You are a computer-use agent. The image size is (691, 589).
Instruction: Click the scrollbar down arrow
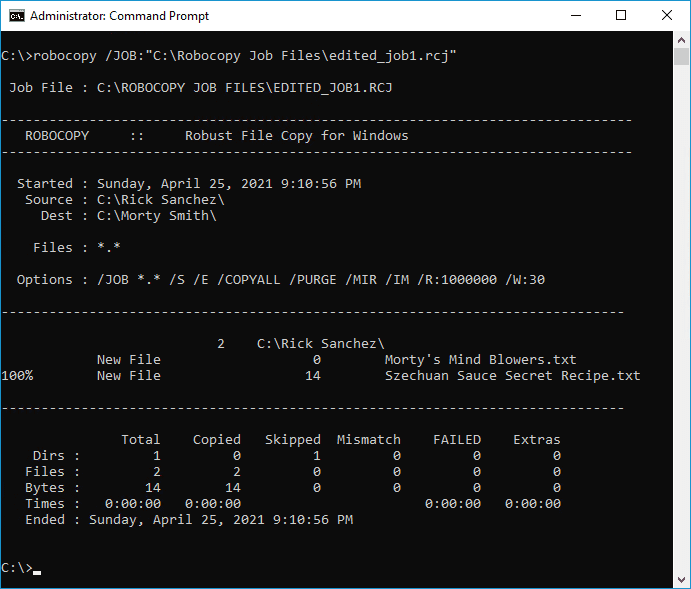(681, 580)
